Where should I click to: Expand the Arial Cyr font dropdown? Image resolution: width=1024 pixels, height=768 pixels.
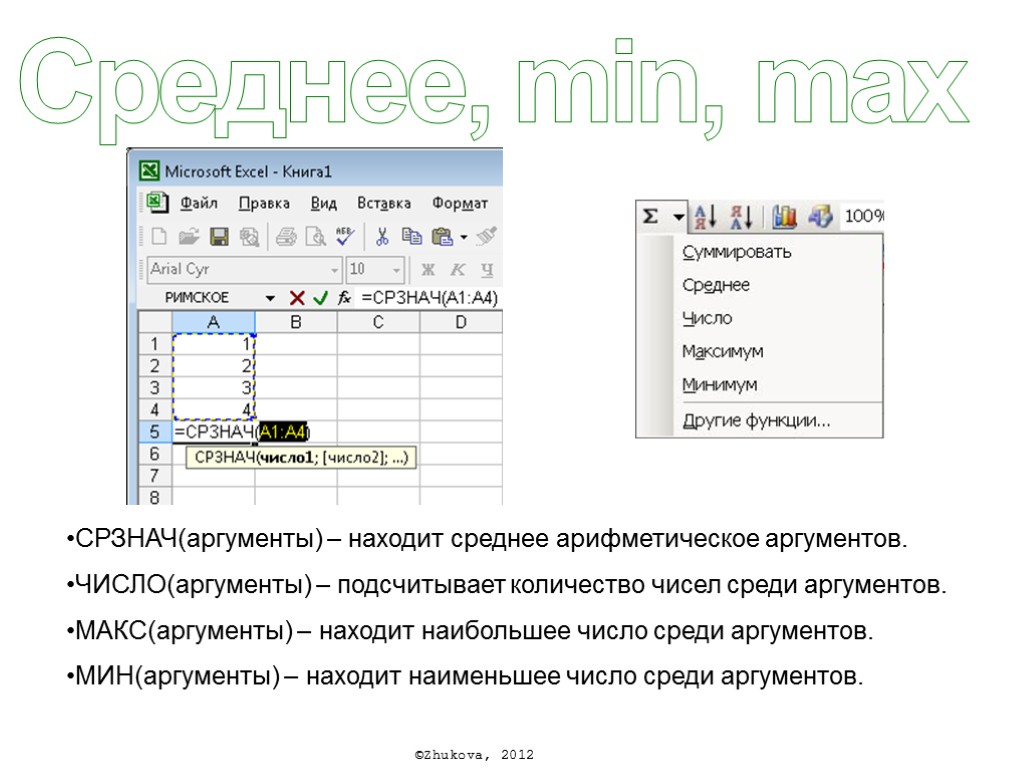pyautogui.click(x=334, y=270)
